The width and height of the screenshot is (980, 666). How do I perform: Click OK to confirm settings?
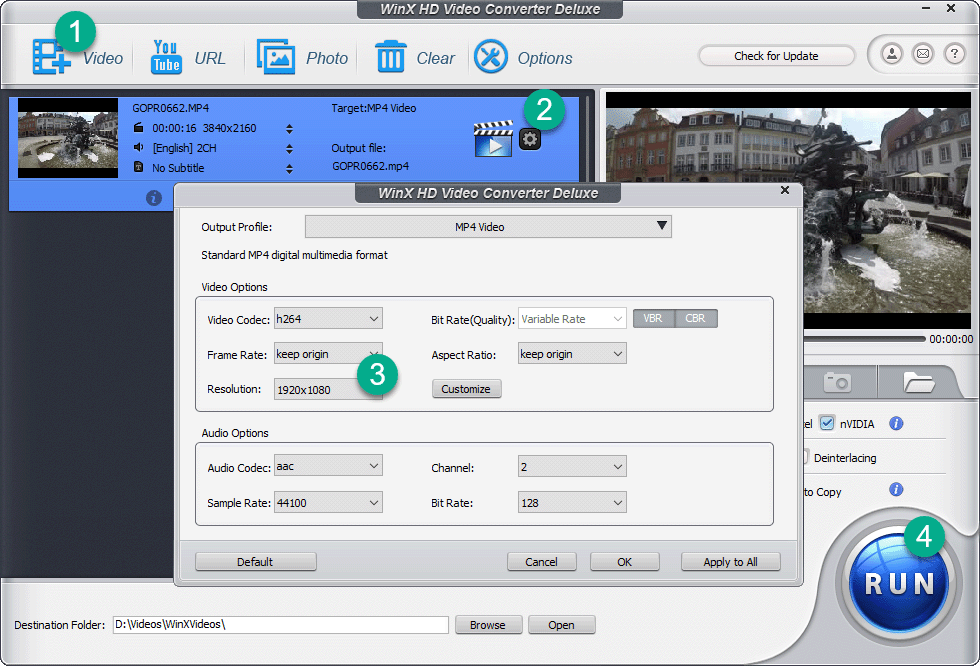click(624, 562)
